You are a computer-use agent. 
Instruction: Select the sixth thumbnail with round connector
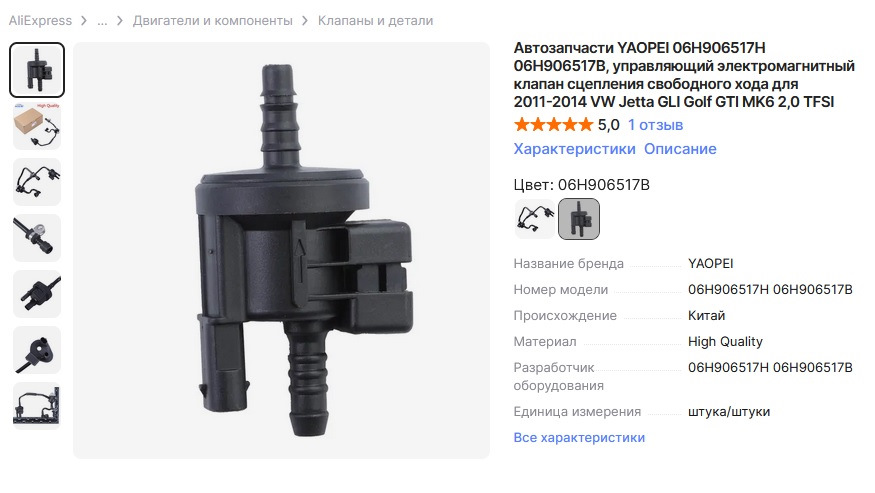pyautogui.click(x=37, y=350)
